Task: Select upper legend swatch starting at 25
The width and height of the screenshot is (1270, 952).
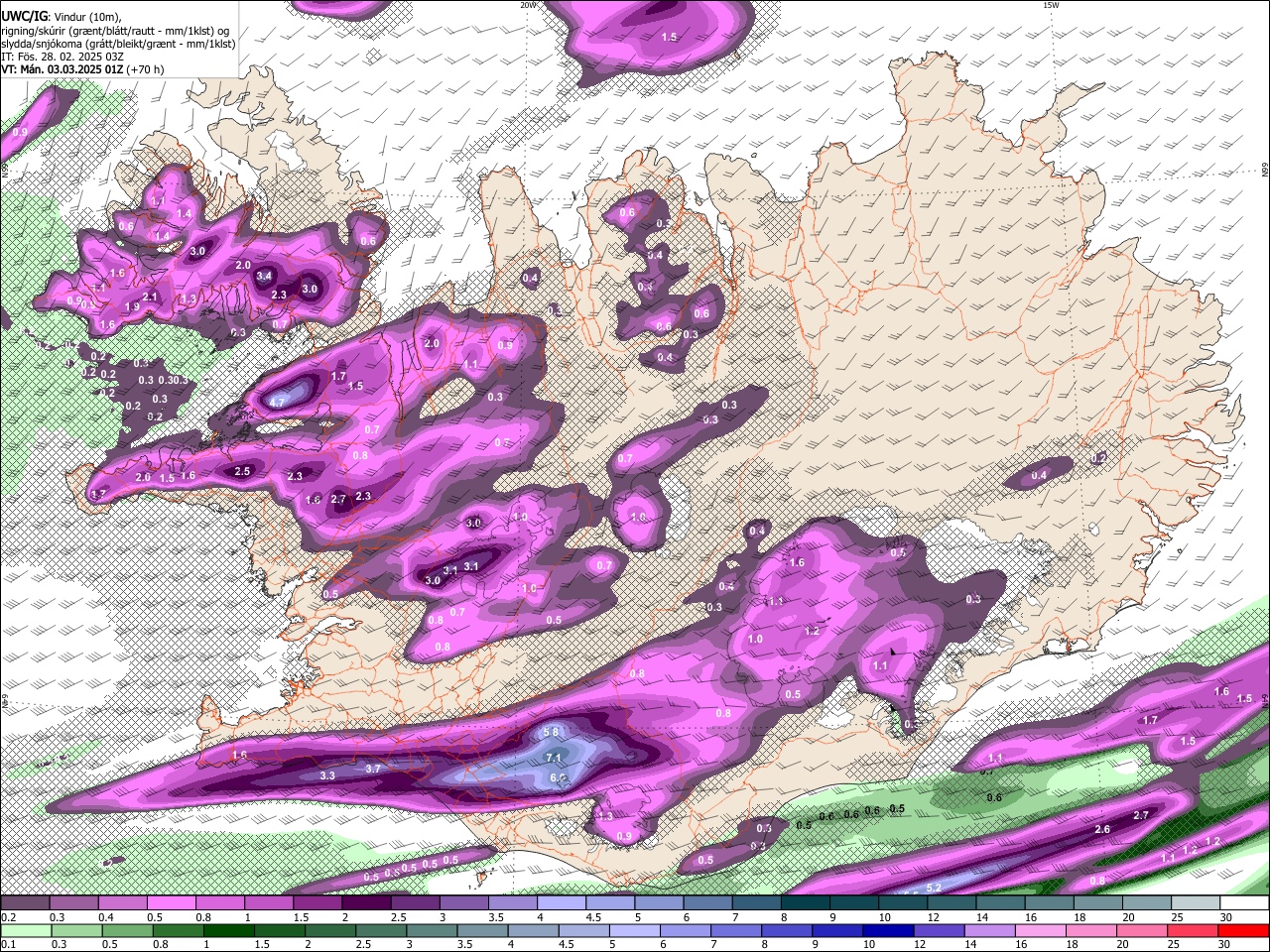Action: point(1196,903)
